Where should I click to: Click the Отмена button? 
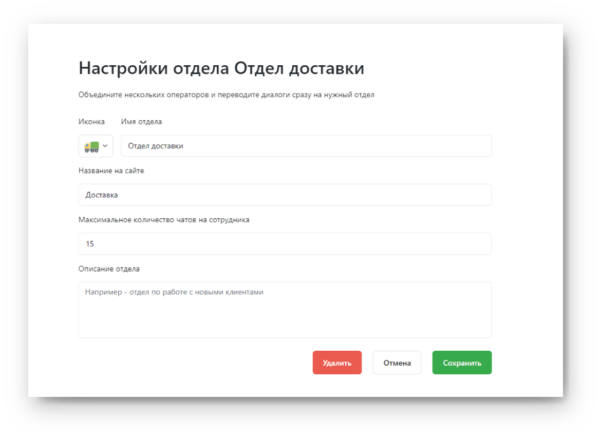(x=397, y=363)
